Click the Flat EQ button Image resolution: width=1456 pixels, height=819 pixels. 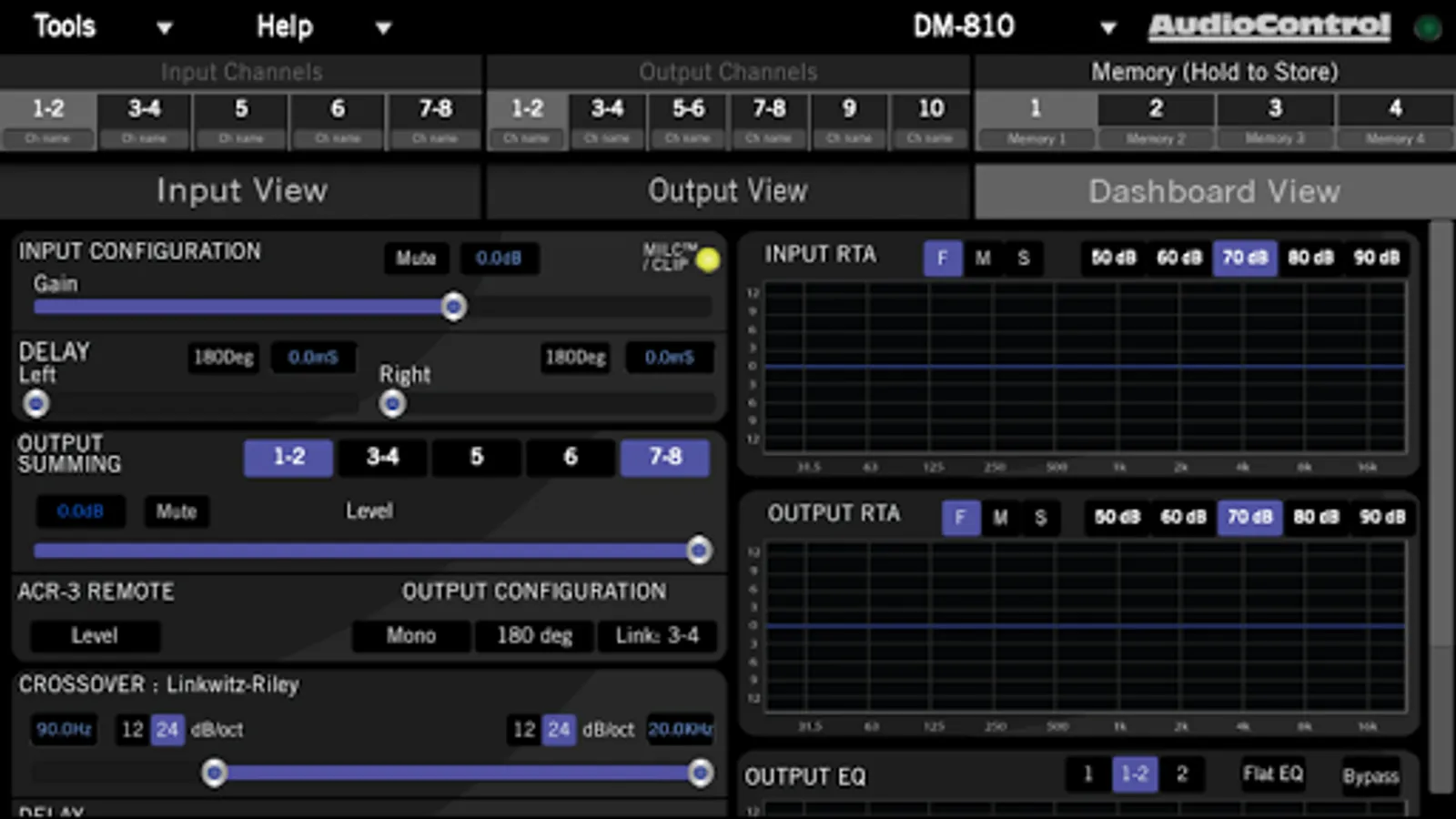pyautogui.click(x=1273, y=773)
